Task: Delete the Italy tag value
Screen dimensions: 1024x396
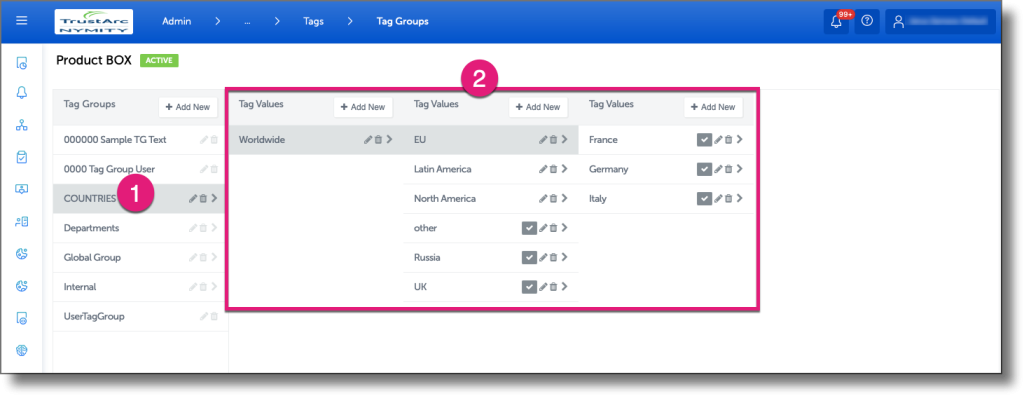Action: (729, 199)
